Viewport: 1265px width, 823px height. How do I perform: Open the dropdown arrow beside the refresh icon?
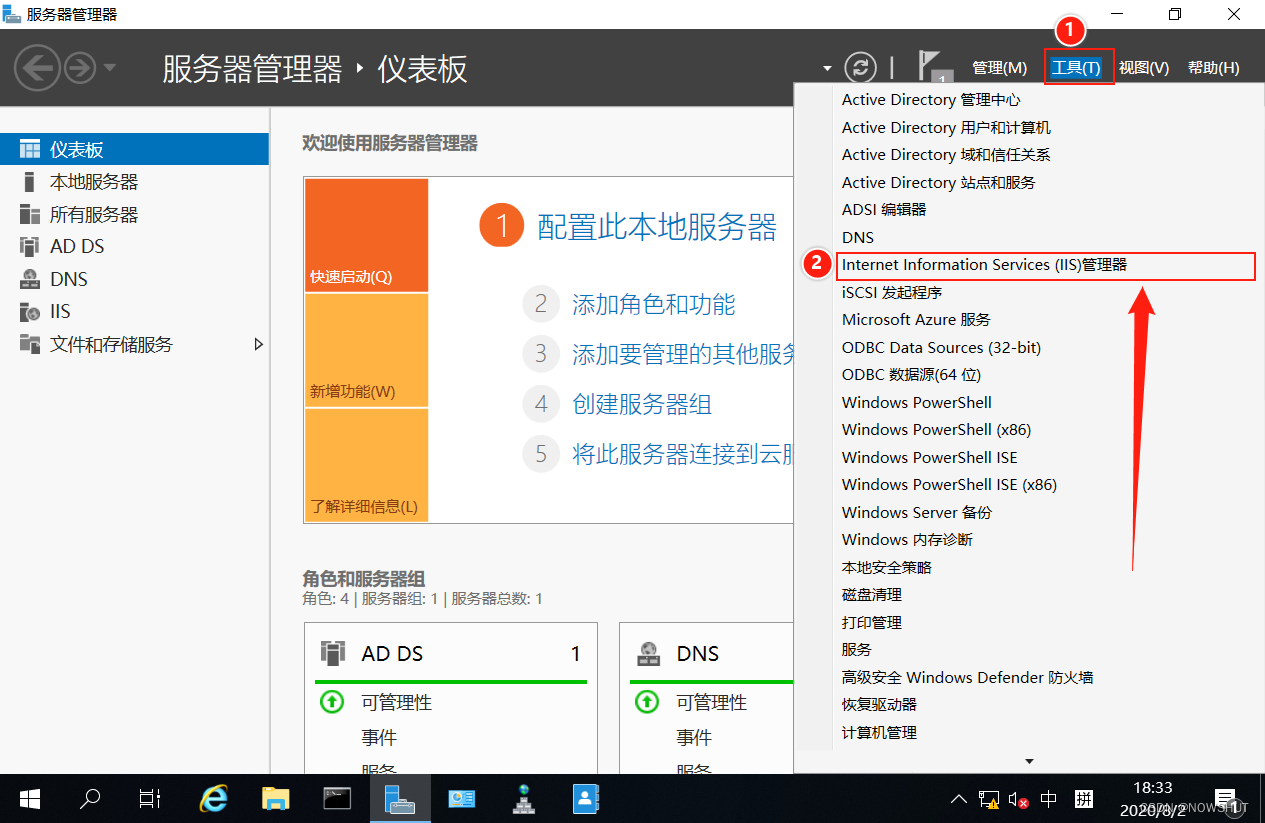827,69
